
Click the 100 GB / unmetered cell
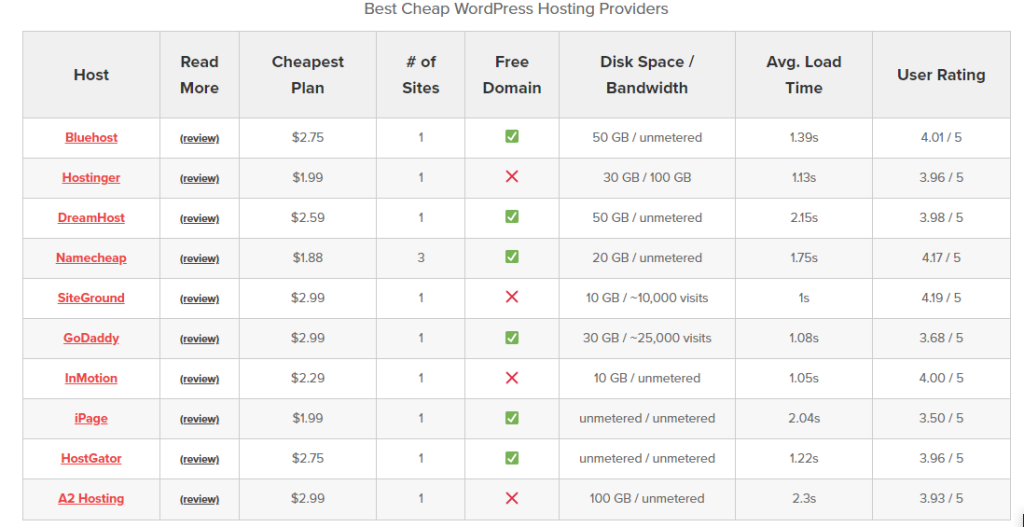coord(647,498)
